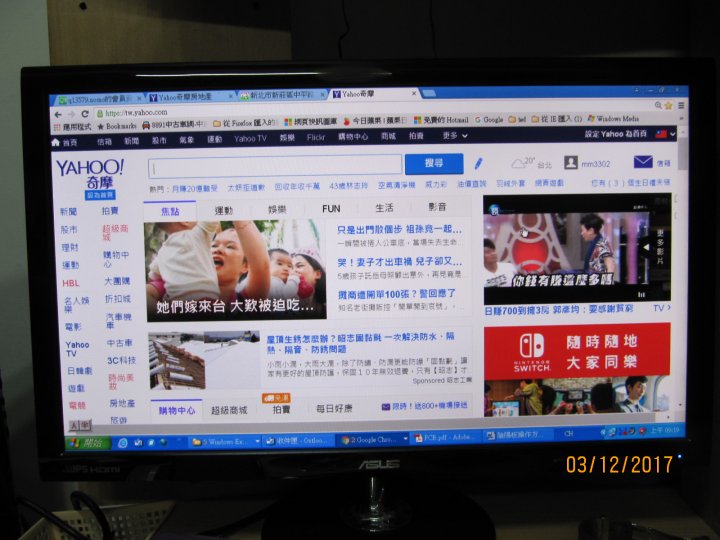Viewport: 720px width, 540px height.
Task: Select the 焦點 news tab
Action: click(x=170, y=212)
